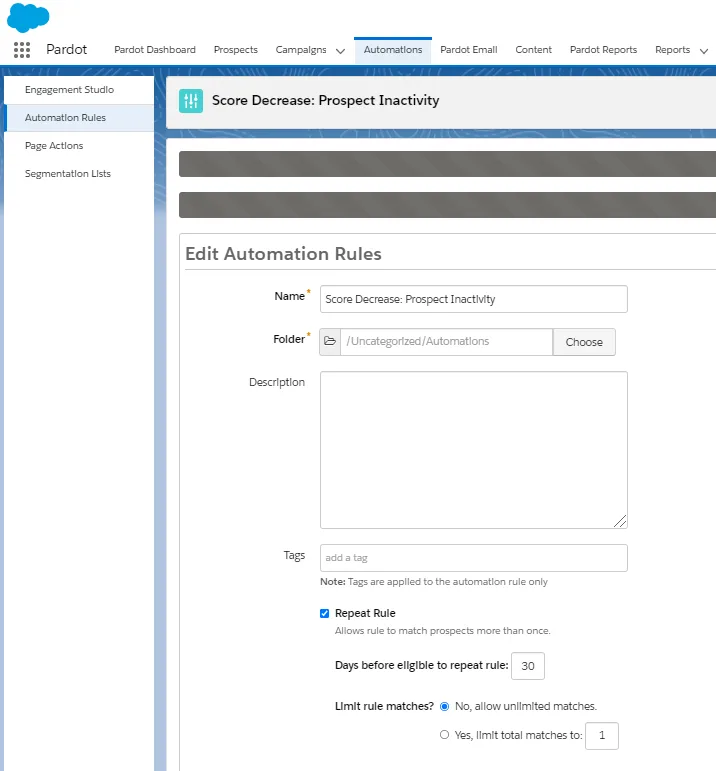Click the limit total matches number field

click(x=601, y=736)
